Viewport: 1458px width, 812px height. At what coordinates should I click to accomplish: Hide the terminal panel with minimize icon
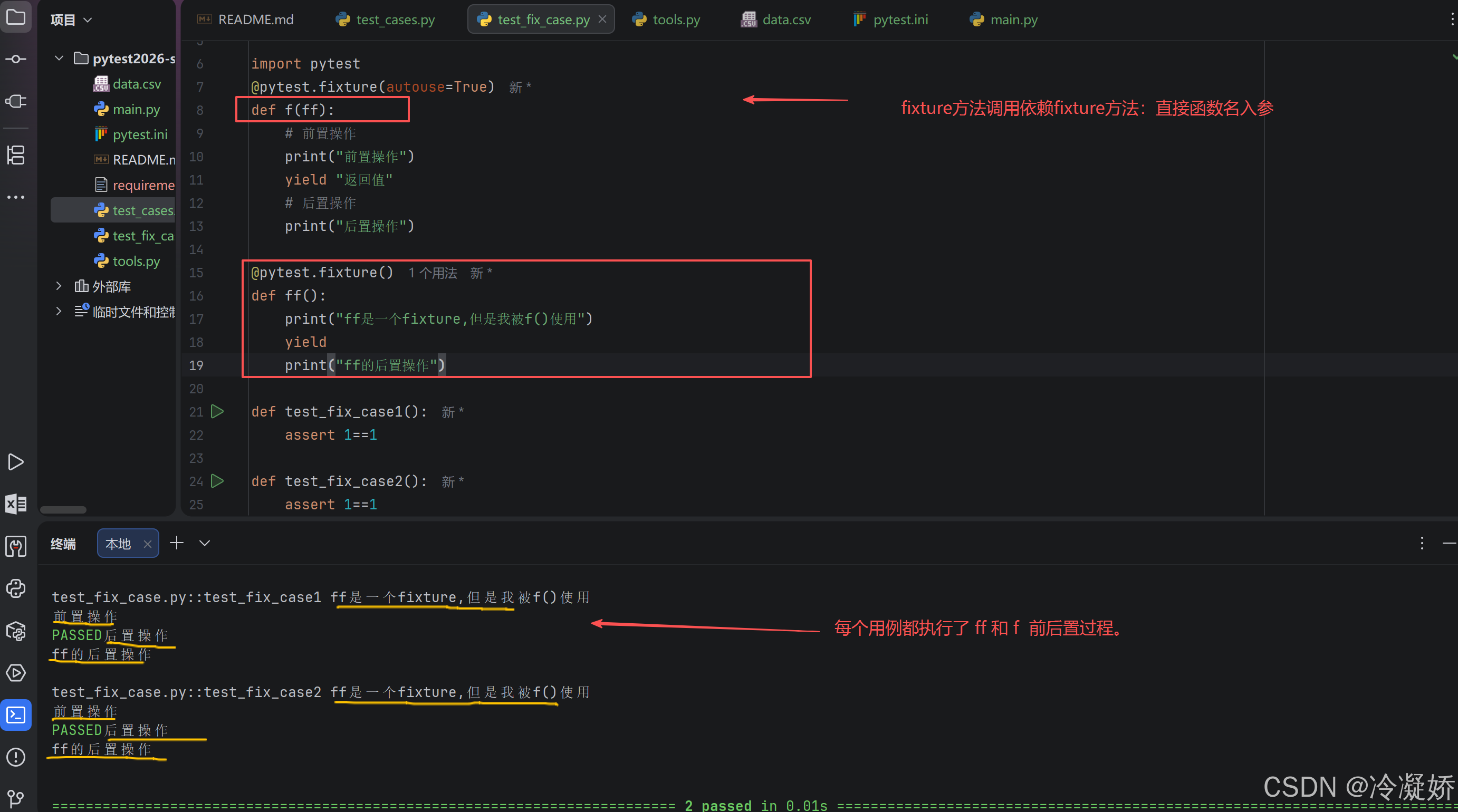pos(1449,543)
